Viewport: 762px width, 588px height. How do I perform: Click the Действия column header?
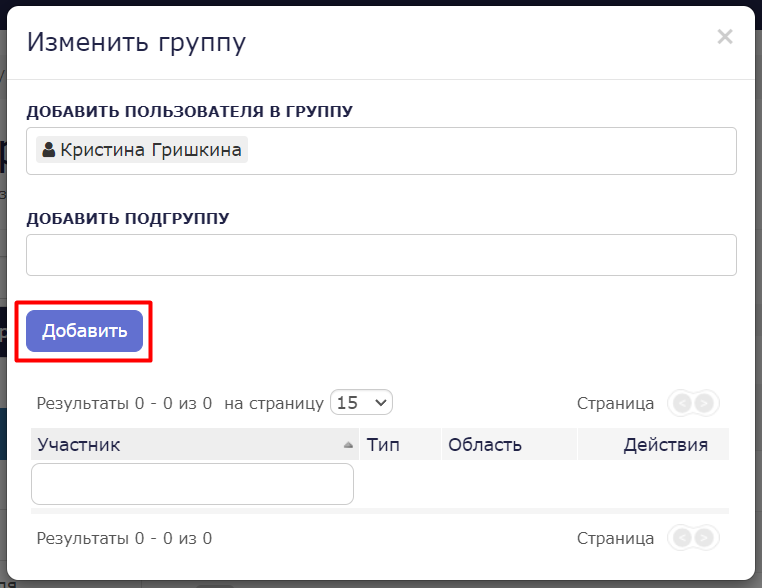(x=654, y=444)
